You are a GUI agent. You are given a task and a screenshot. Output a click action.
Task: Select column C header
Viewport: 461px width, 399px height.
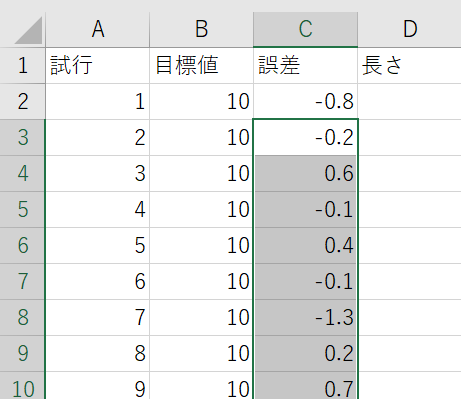(x=305, y=29)
